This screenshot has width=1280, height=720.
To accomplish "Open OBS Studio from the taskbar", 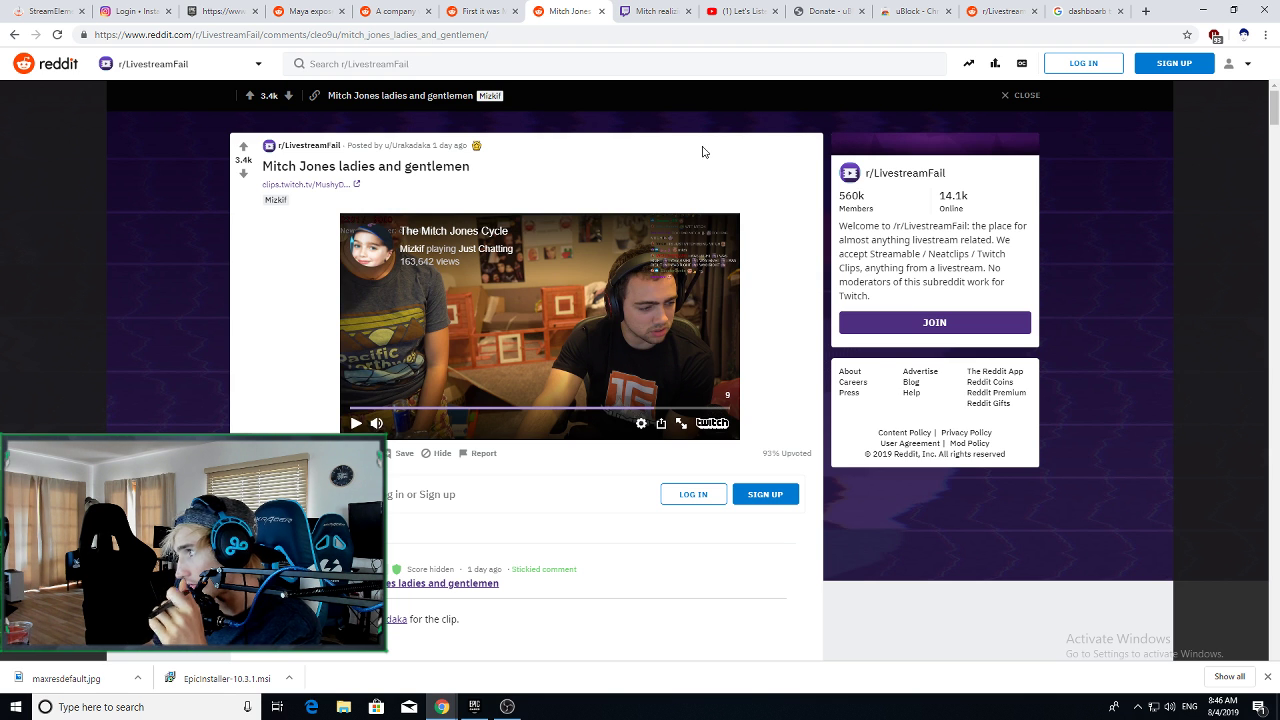I will pyautogui.click(x=507, y=707).
